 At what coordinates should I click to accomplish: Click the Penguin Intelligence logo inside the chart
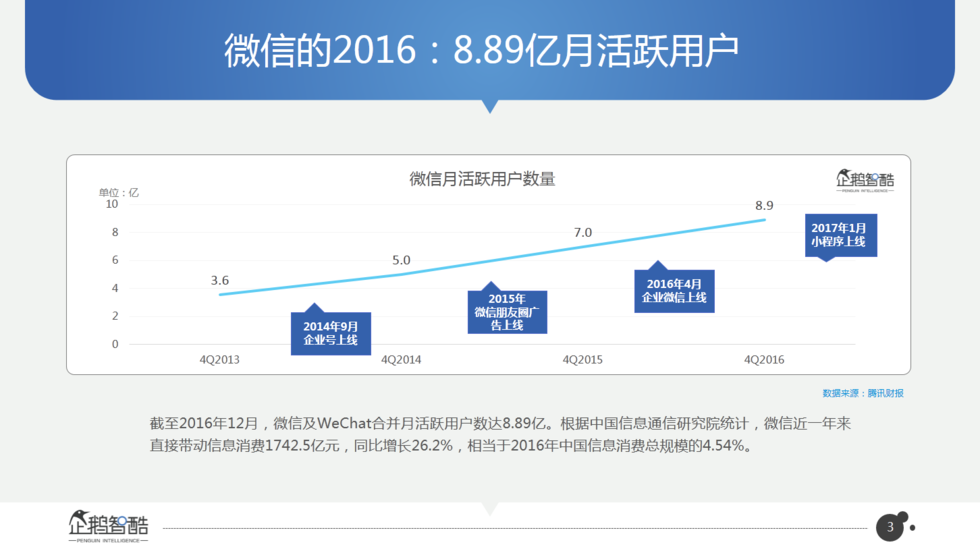(865, 180)
